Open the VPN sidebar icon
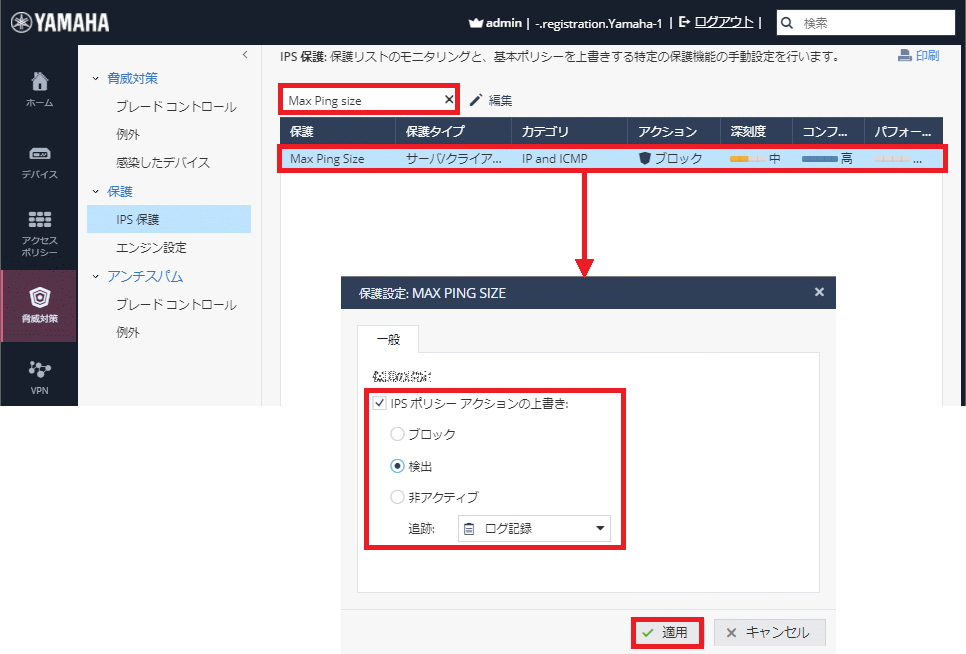This screenshot has width=966, height=654. [39, 376]
